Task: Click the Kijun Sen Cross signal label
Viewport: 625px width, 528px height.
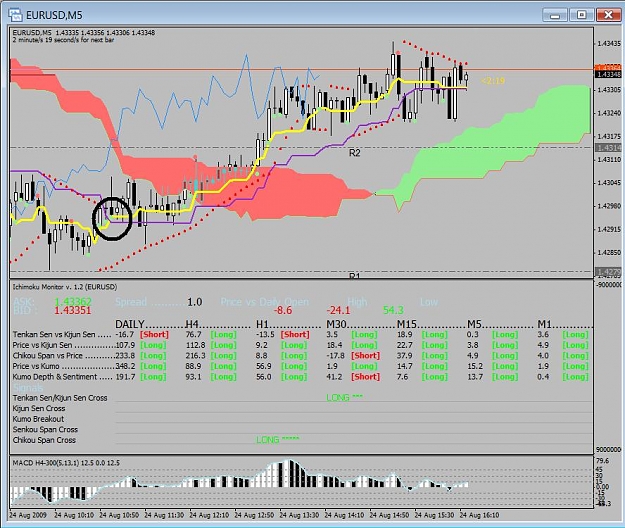Action: 39,408
